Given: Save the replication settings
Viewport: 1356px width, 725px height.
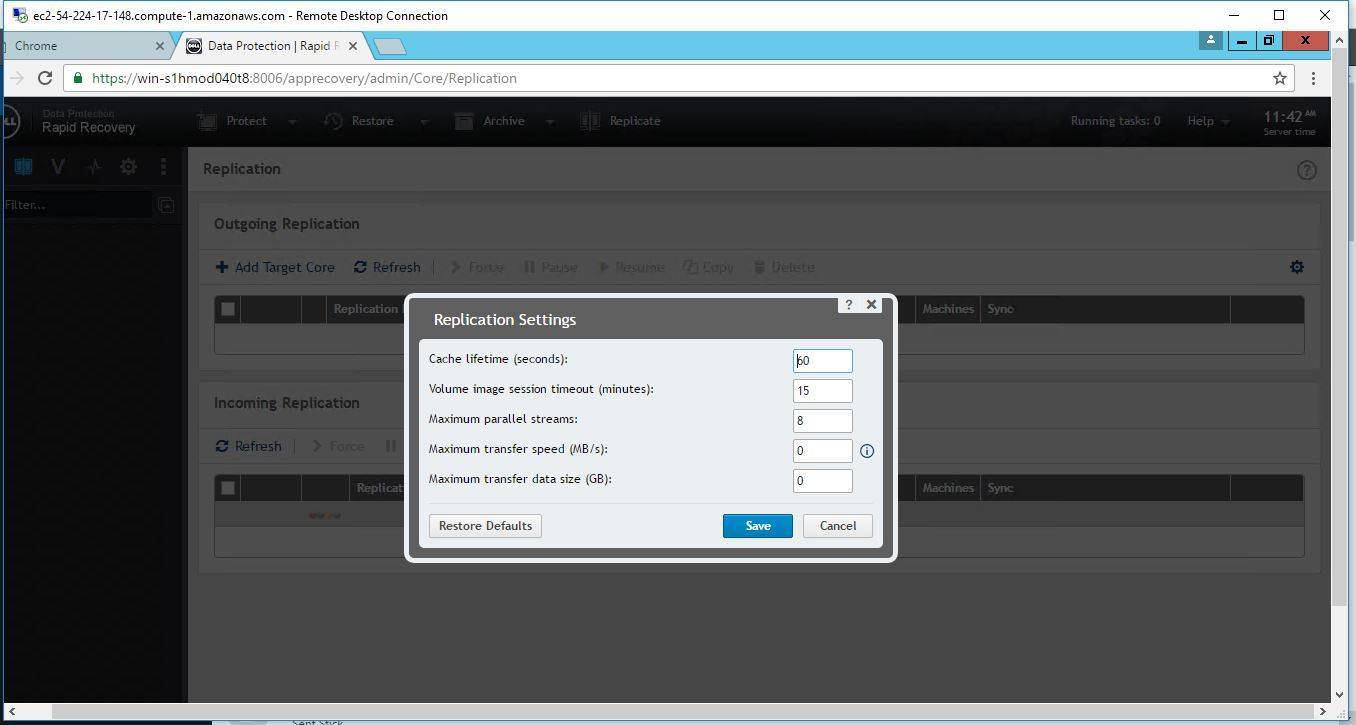Looking at the screenshot, I should [757, 526].
